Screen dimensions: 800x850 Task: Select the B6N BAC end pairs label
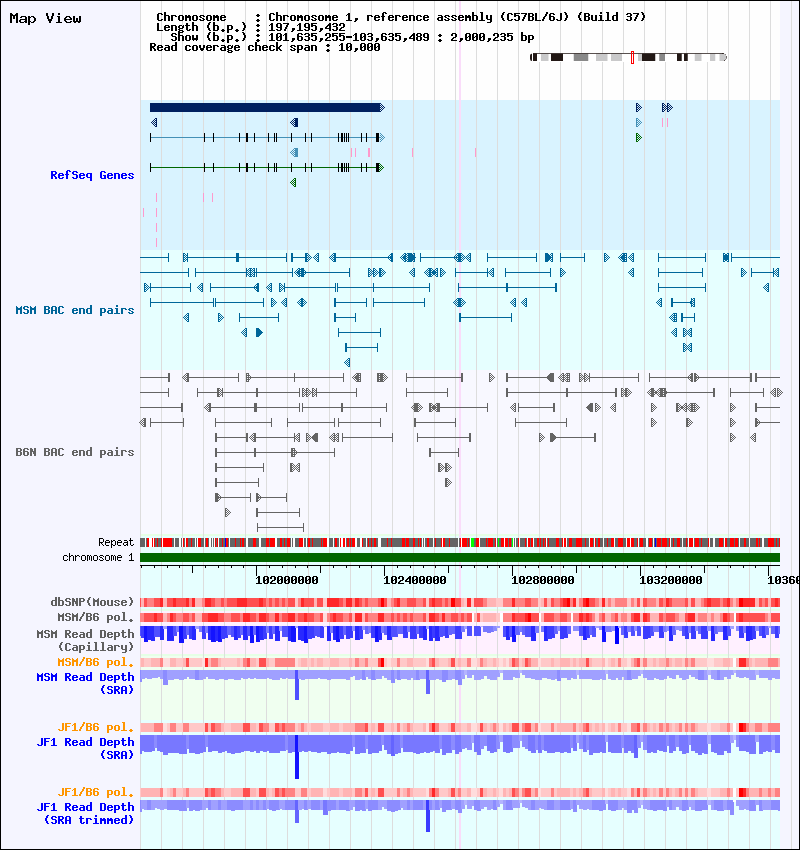pos(75,452)
